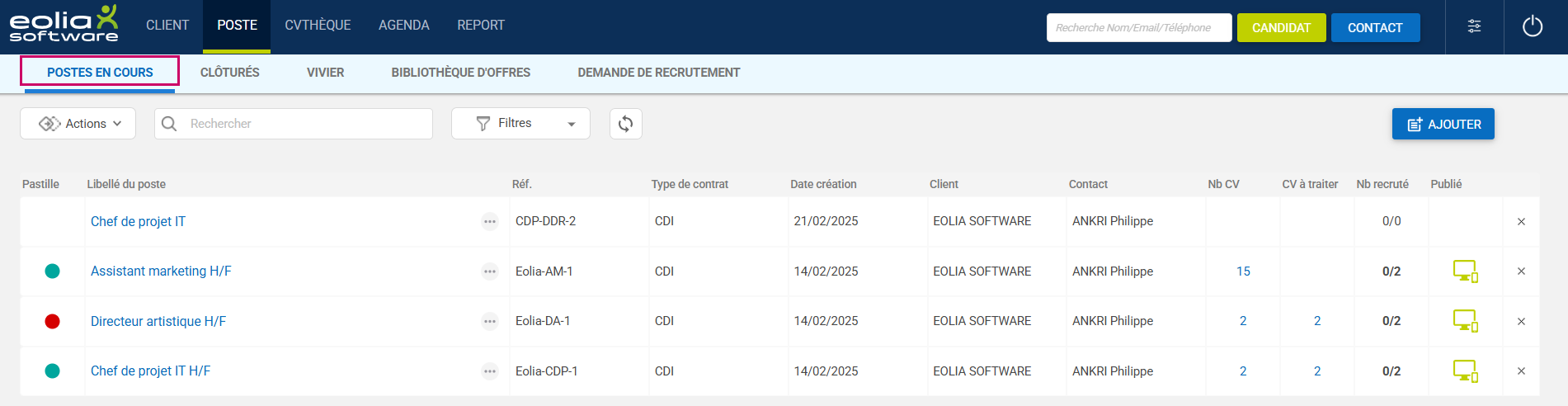Sort by Date création column header
1568x406 pixels.
[x=823, y=184]
